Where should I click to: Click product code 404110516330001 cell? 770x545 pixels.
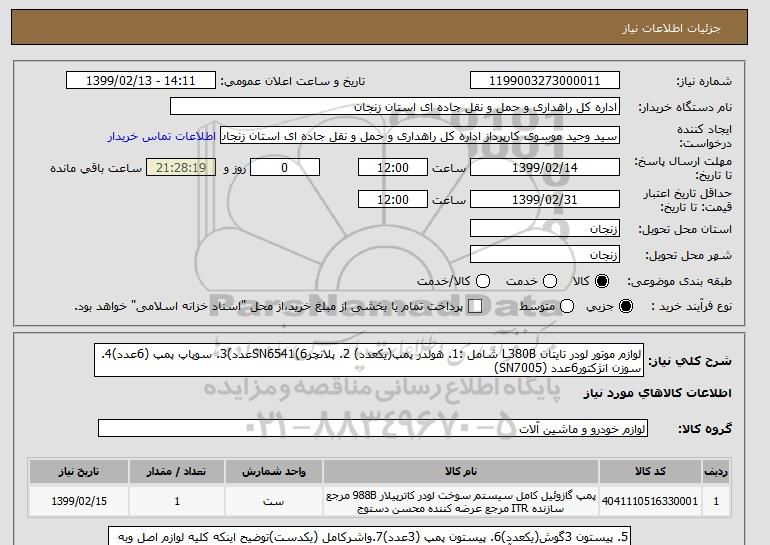click(650, 501)
